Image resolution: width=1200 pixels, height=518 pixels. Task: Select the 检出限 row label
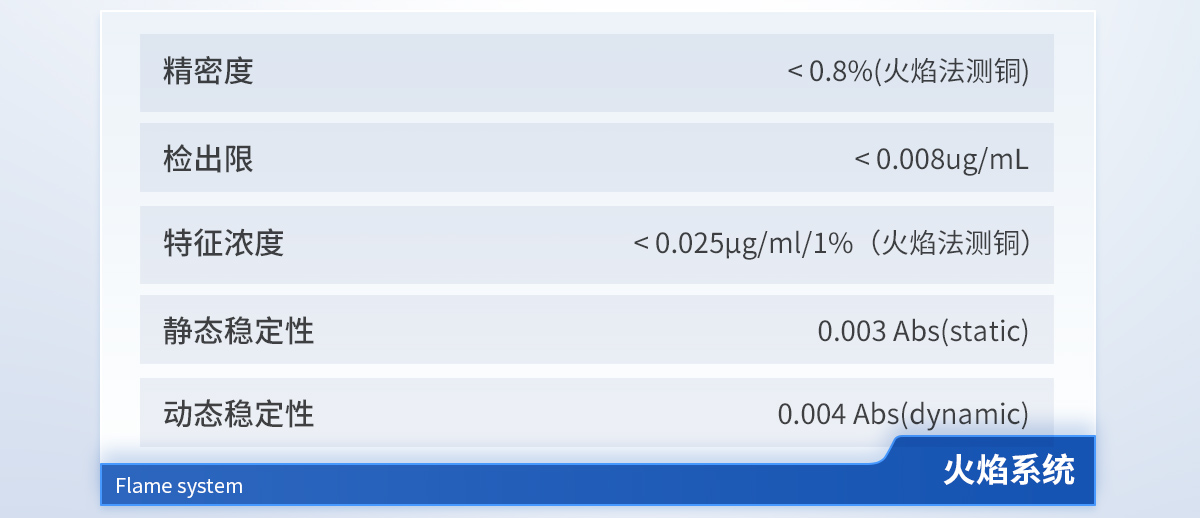pos(208,158)
